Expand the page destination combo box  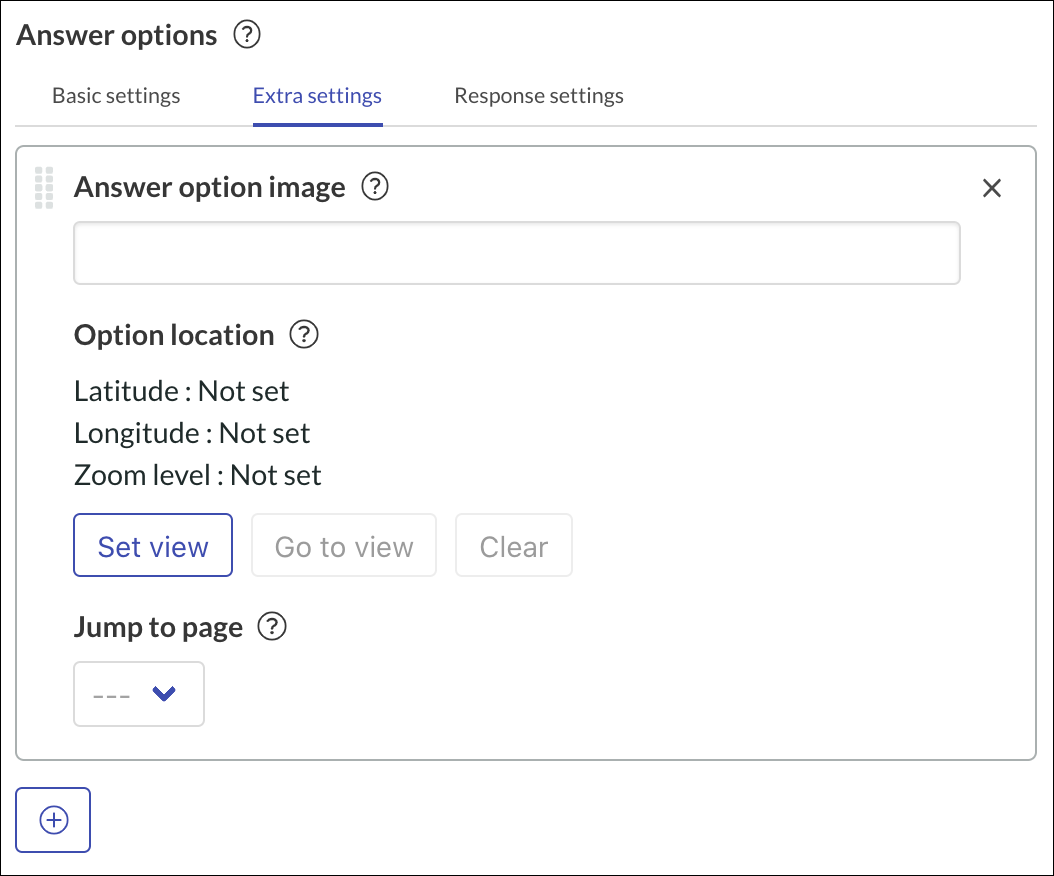138,694
